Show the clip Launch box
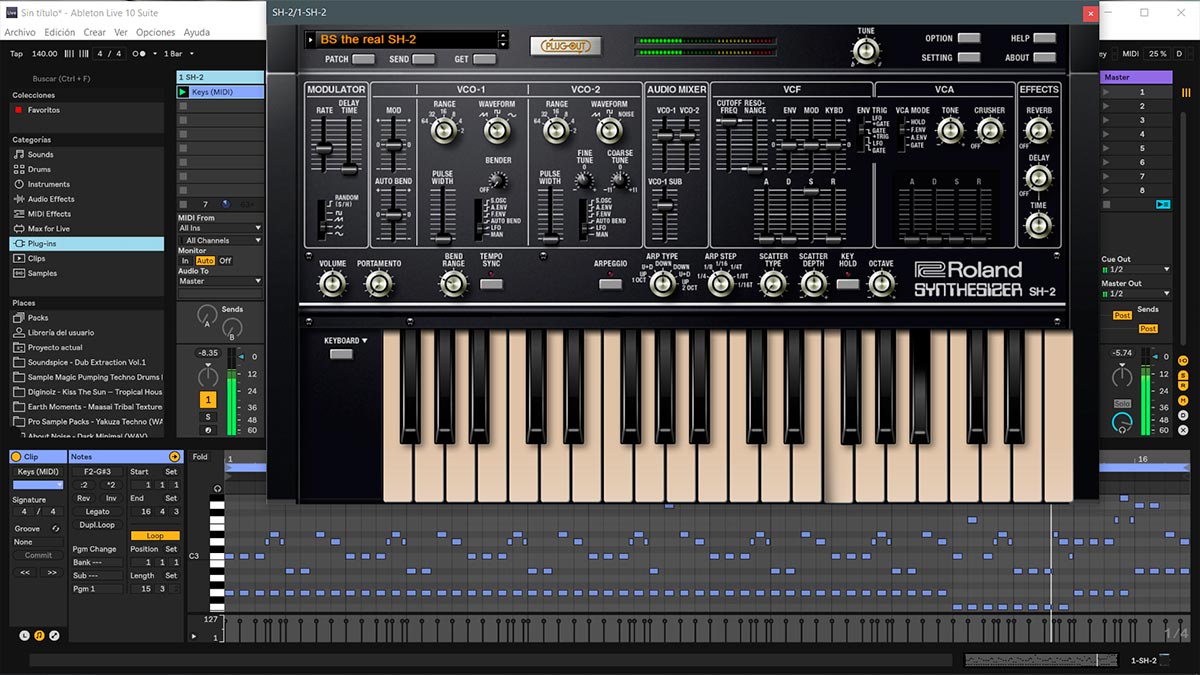The height and width of the screenshot is (675, 1200). pyautogui.click(x=25, y=635)
